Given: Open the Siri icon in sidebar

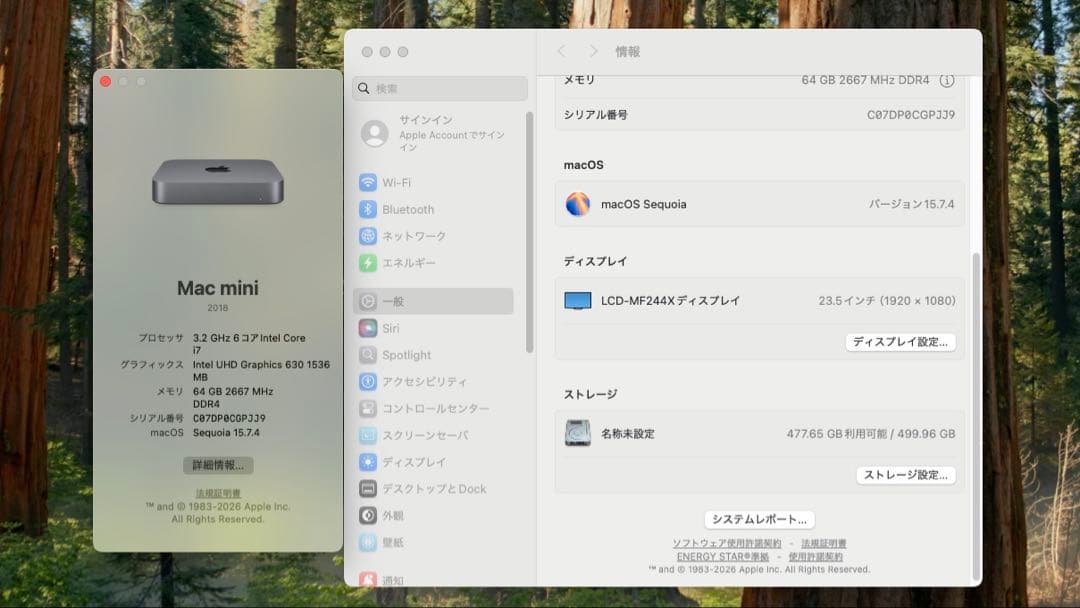Looking at the screenshot, I should (368, 328).
